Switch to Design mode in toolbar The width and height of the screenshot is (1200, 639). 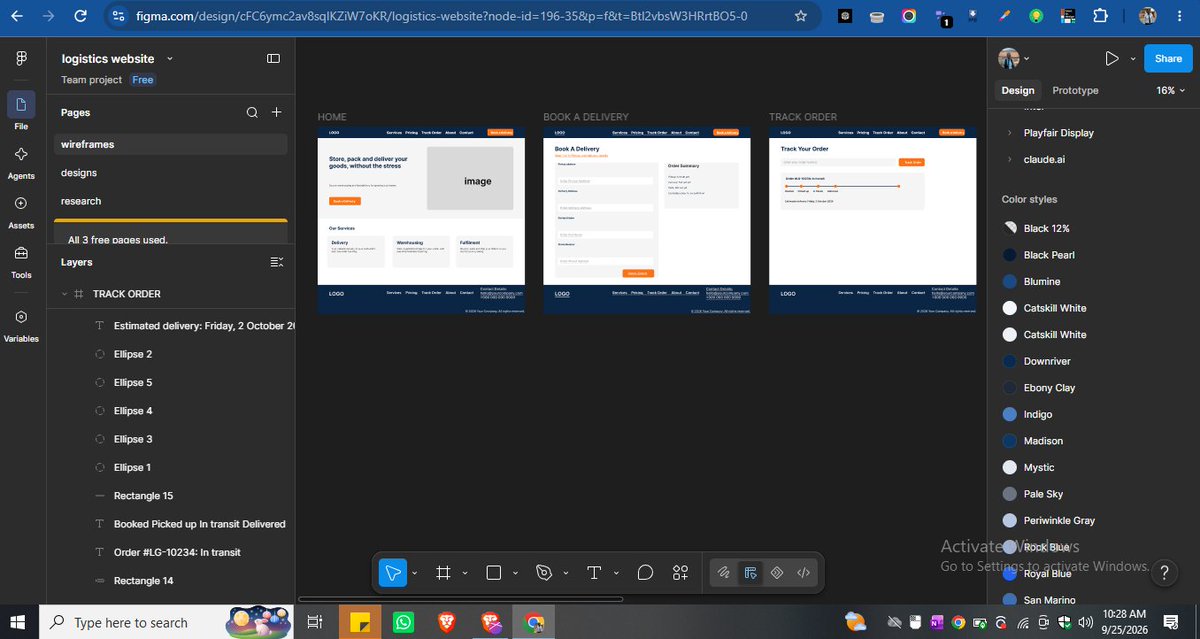point(750,573)
